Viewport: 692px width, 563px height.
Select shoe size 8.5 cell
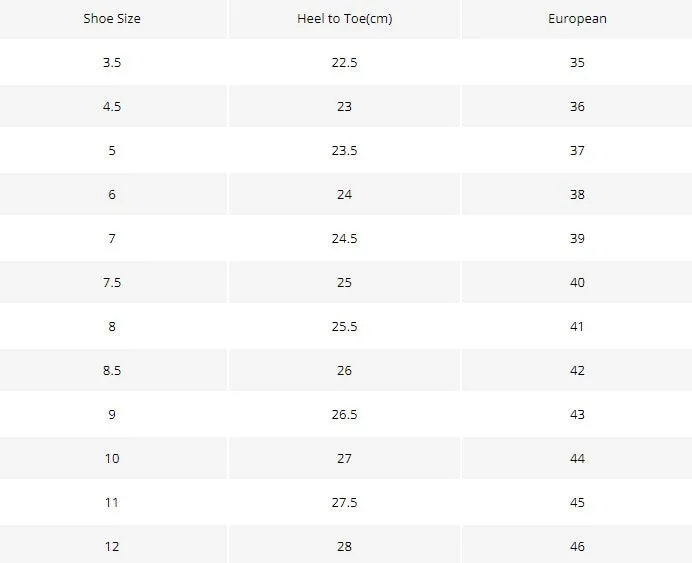(113, 370)
